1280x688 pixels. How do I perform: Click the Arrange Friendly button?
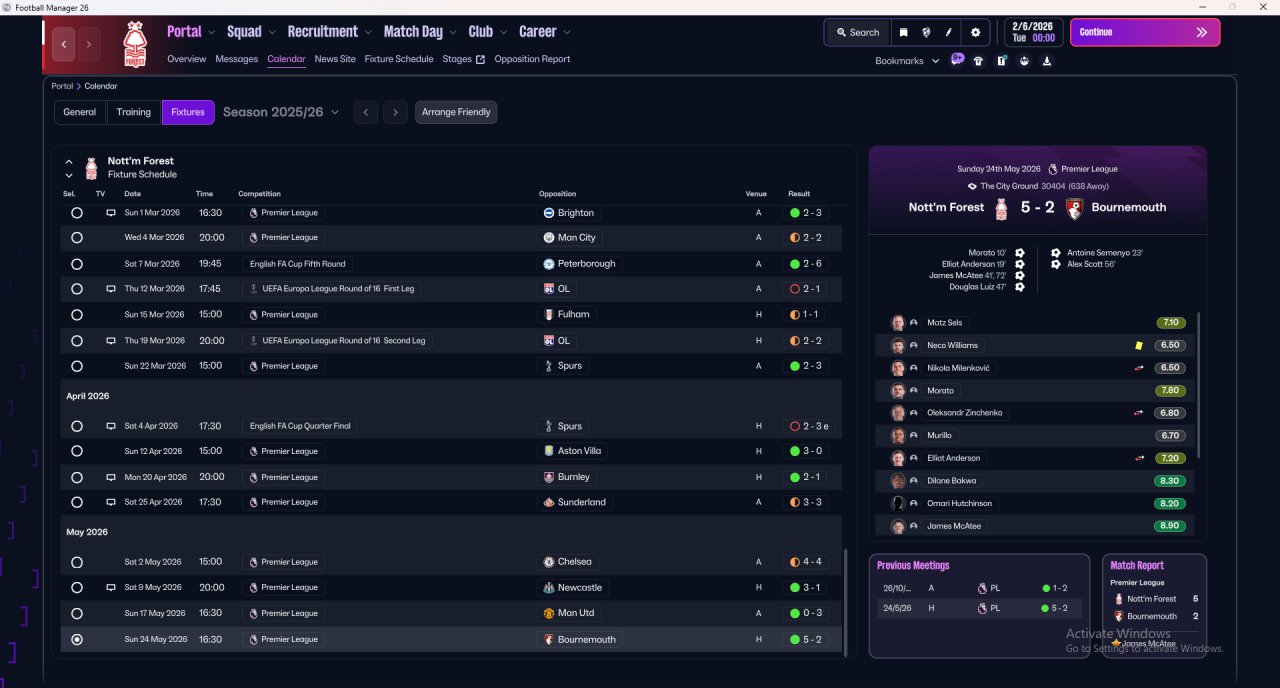point(456,112)
